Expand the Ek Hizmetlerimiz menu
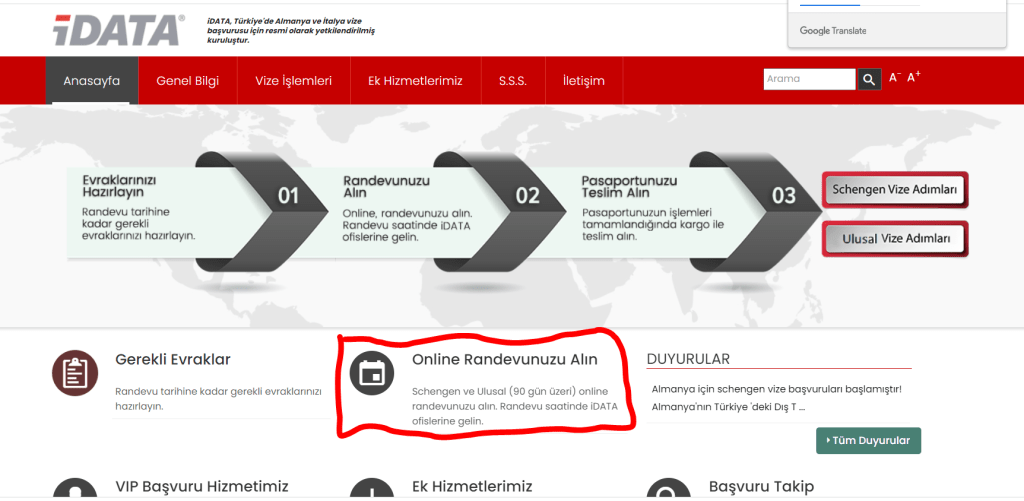This screenshot has height=501, width=1024. (x=408, y=81)
